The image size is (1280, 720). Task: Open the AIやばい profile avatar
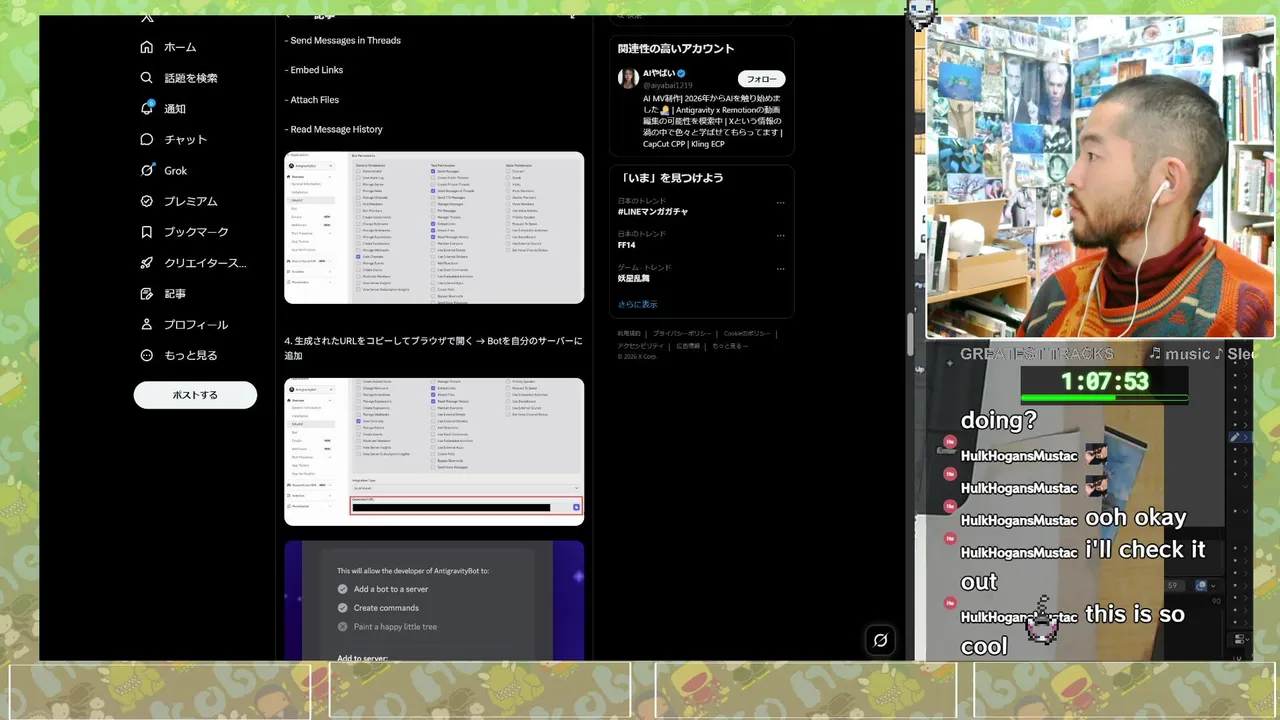click(x=628, y=79)
